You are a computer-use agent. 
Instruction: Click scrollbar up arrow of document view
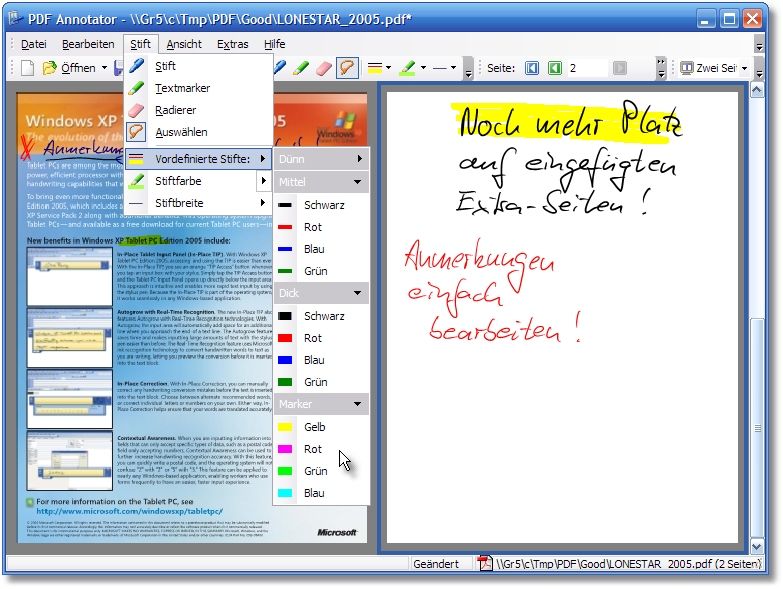click(757, 90)
